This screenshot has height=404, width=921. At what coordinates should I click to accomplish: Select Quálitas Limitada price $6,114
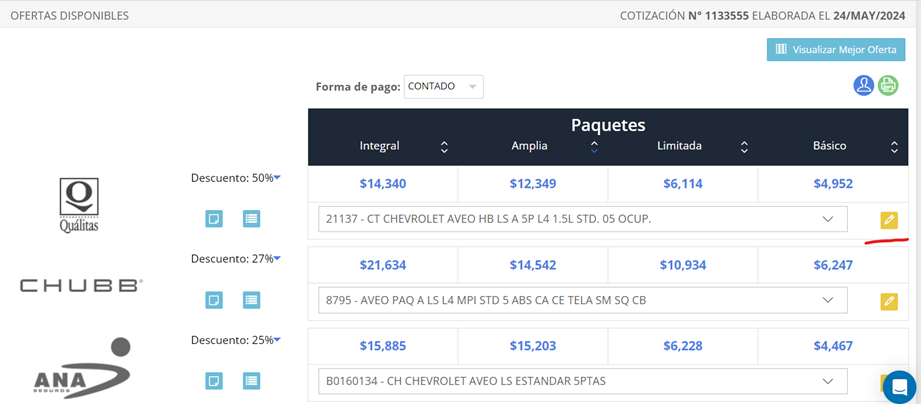point(683,184)
